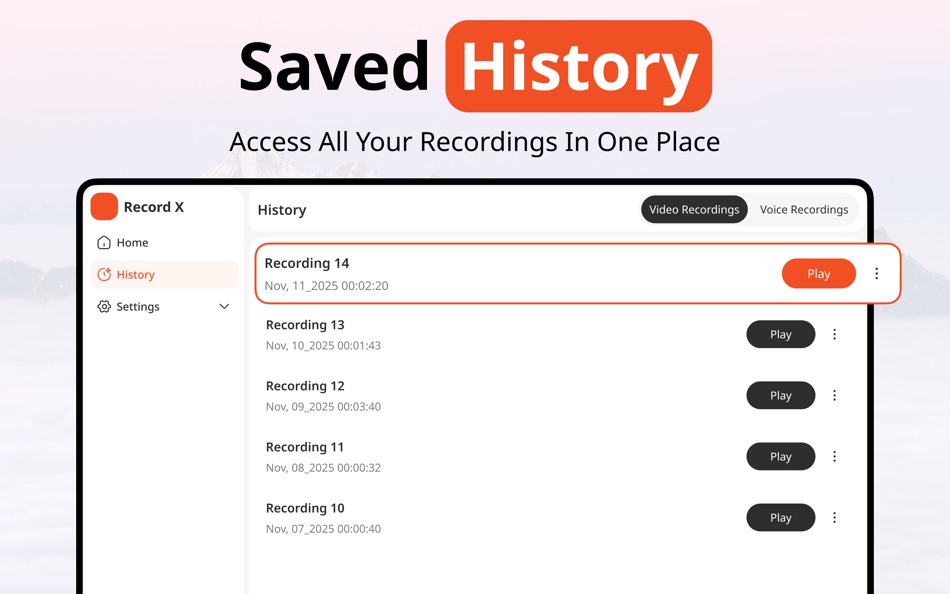Click the Play button for Recording 13
Image resolution: width=950 pixels, height=594 pixels.
coord(781,334)
